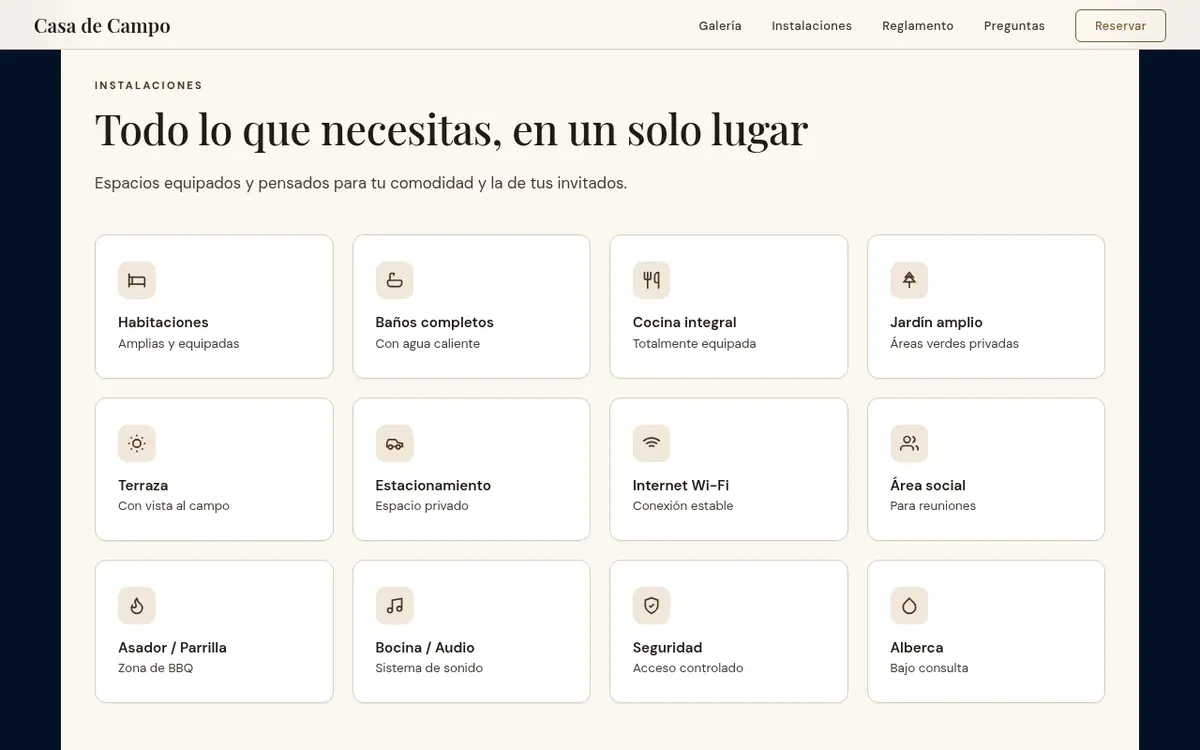Click the bed icon for Habitaciones
Screen dimensions: 1200x750
coord(137,280)
